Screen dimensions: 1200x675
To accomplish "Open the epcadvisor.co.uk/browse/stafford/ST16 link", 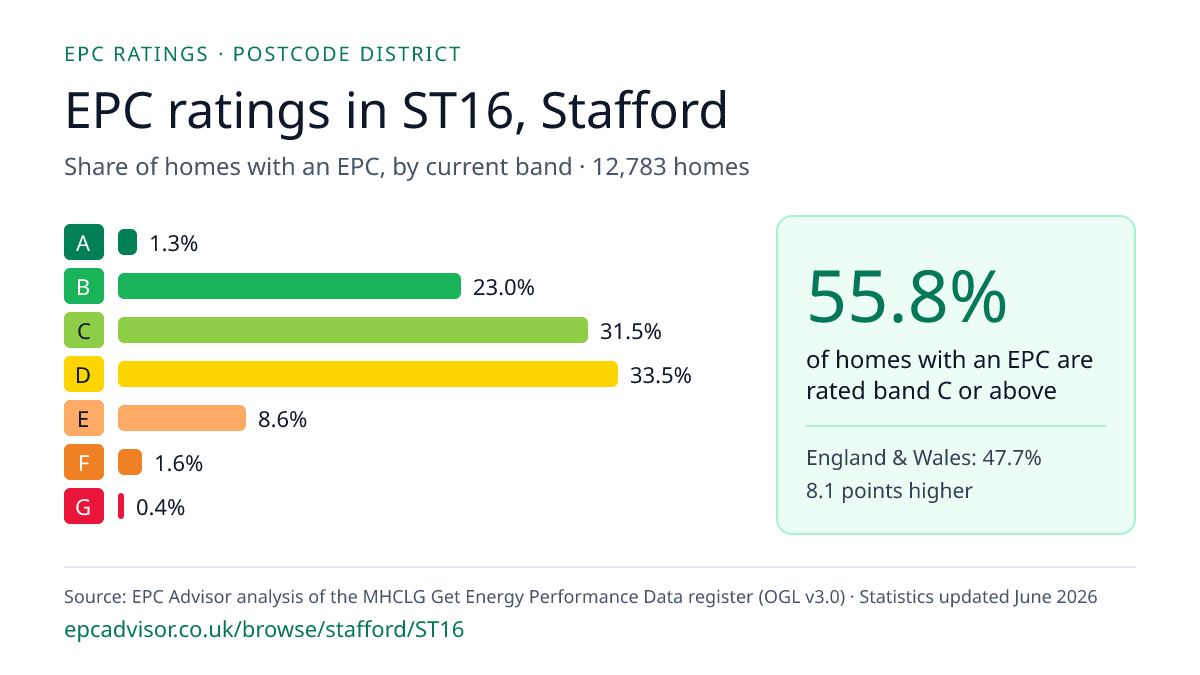I will (x=264, y=630).
